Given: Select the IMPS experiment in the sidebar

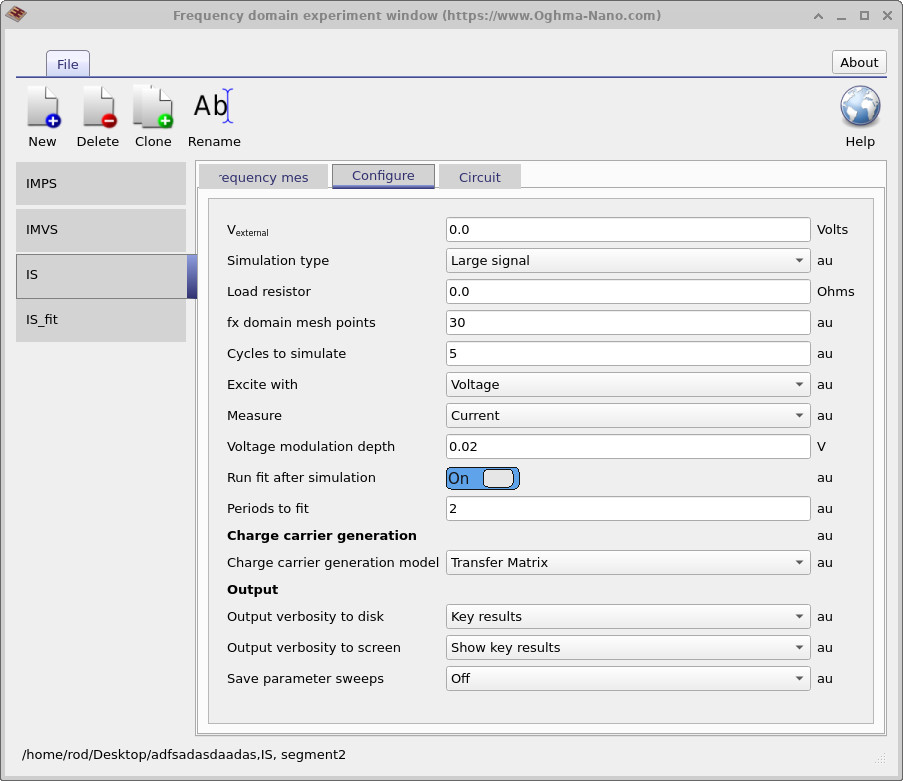Looking at the screenshot, I should pyautogui.click(x=100, y=184).
